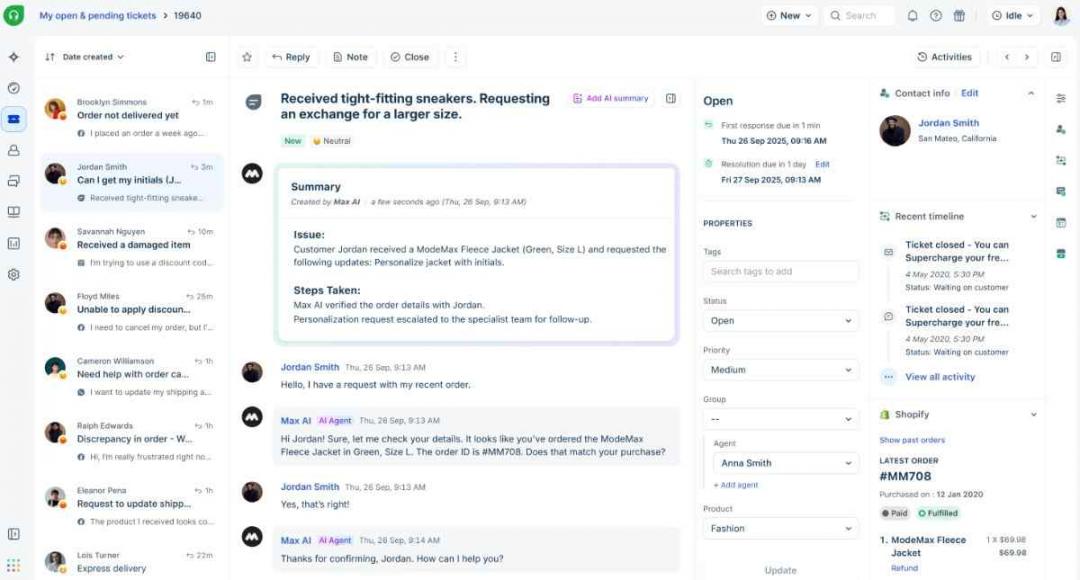
Task: Close the ticket with Close button
Action: [x=410, y=57]
